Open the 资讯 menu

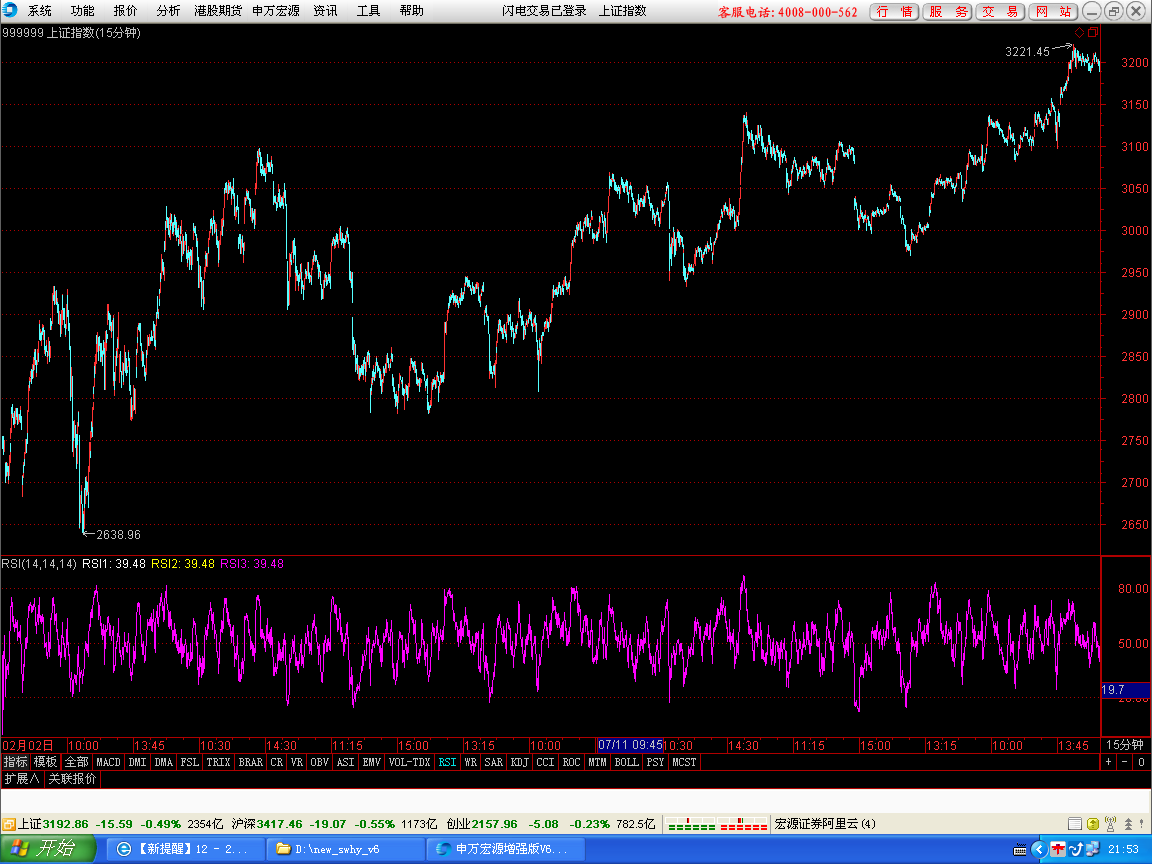coord(325,11)
